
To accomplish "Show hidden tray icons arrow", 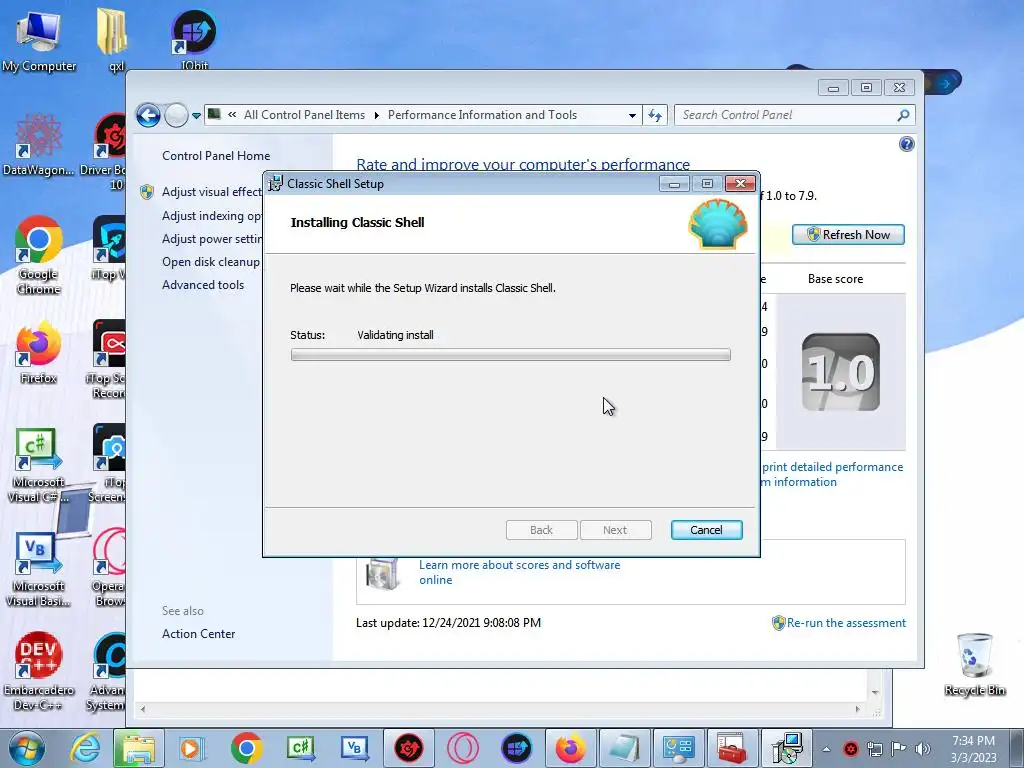I will coord(826,749).
